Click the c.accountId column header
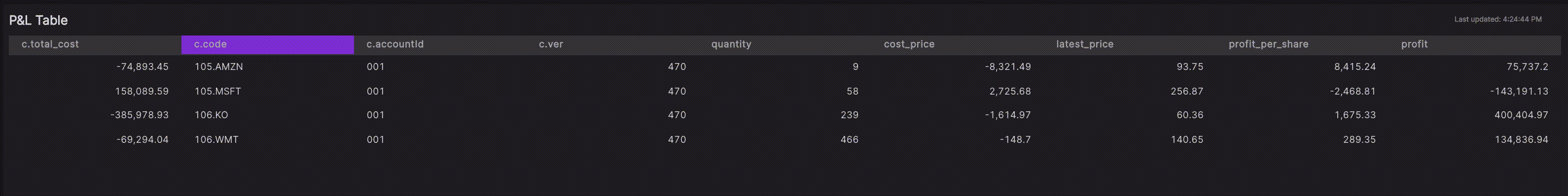Viewport: 1568px width, 196px height. (x=440, y=44)
